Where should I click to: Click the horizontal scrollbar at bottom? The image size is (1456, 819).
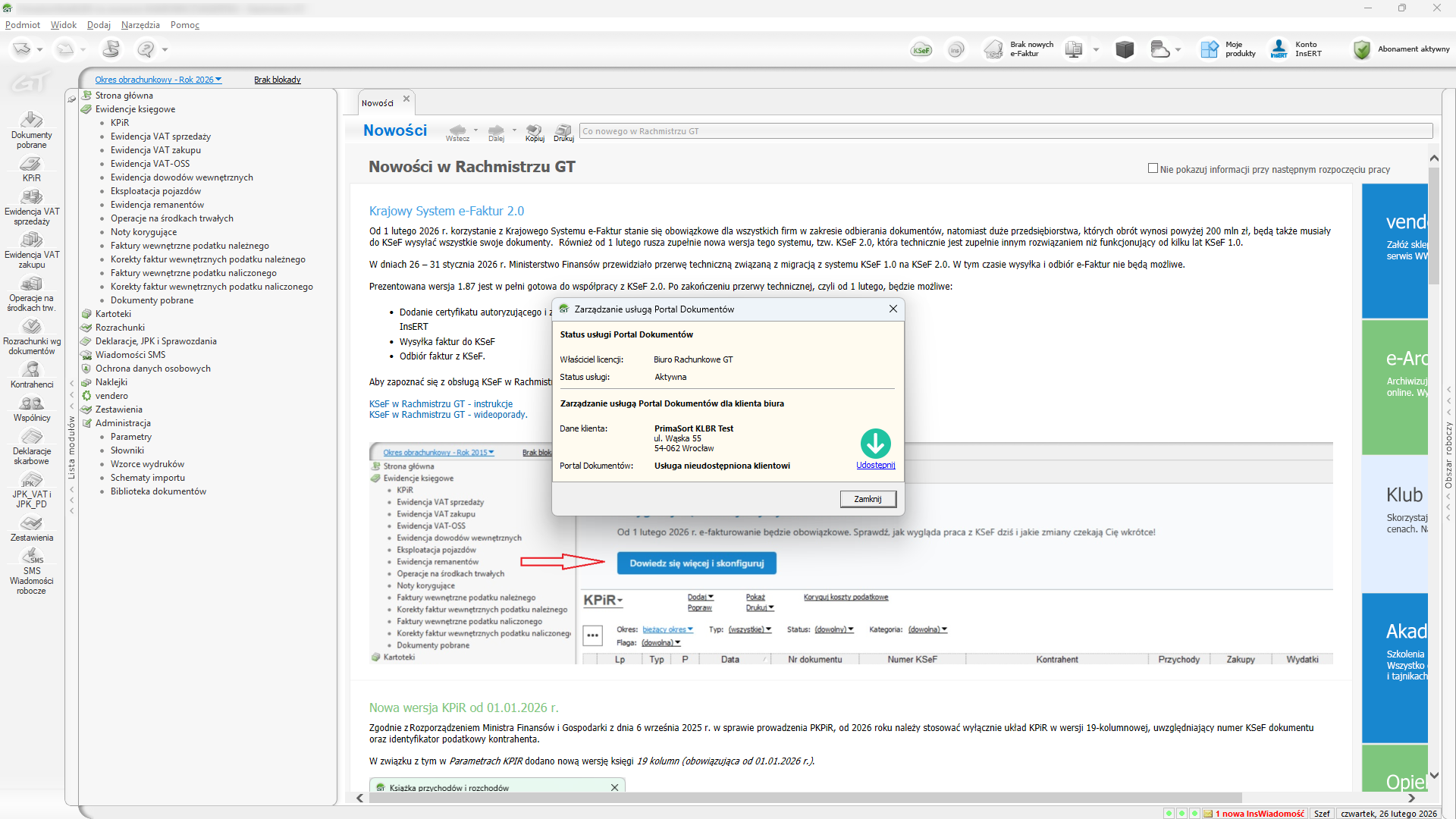[x=804, y=798]
